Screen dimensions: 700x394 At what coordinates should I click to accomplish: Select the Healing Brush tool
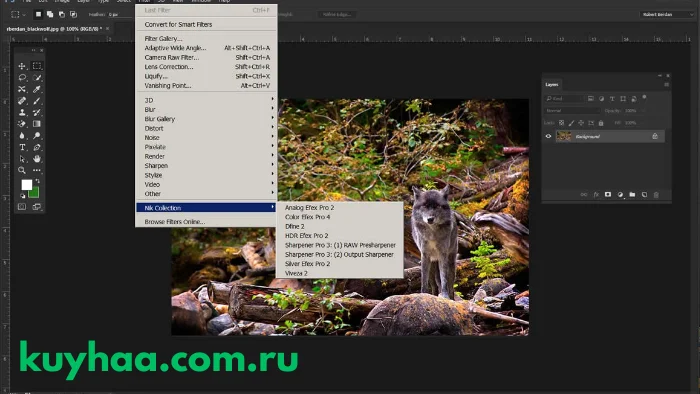[x=22, y=101]
